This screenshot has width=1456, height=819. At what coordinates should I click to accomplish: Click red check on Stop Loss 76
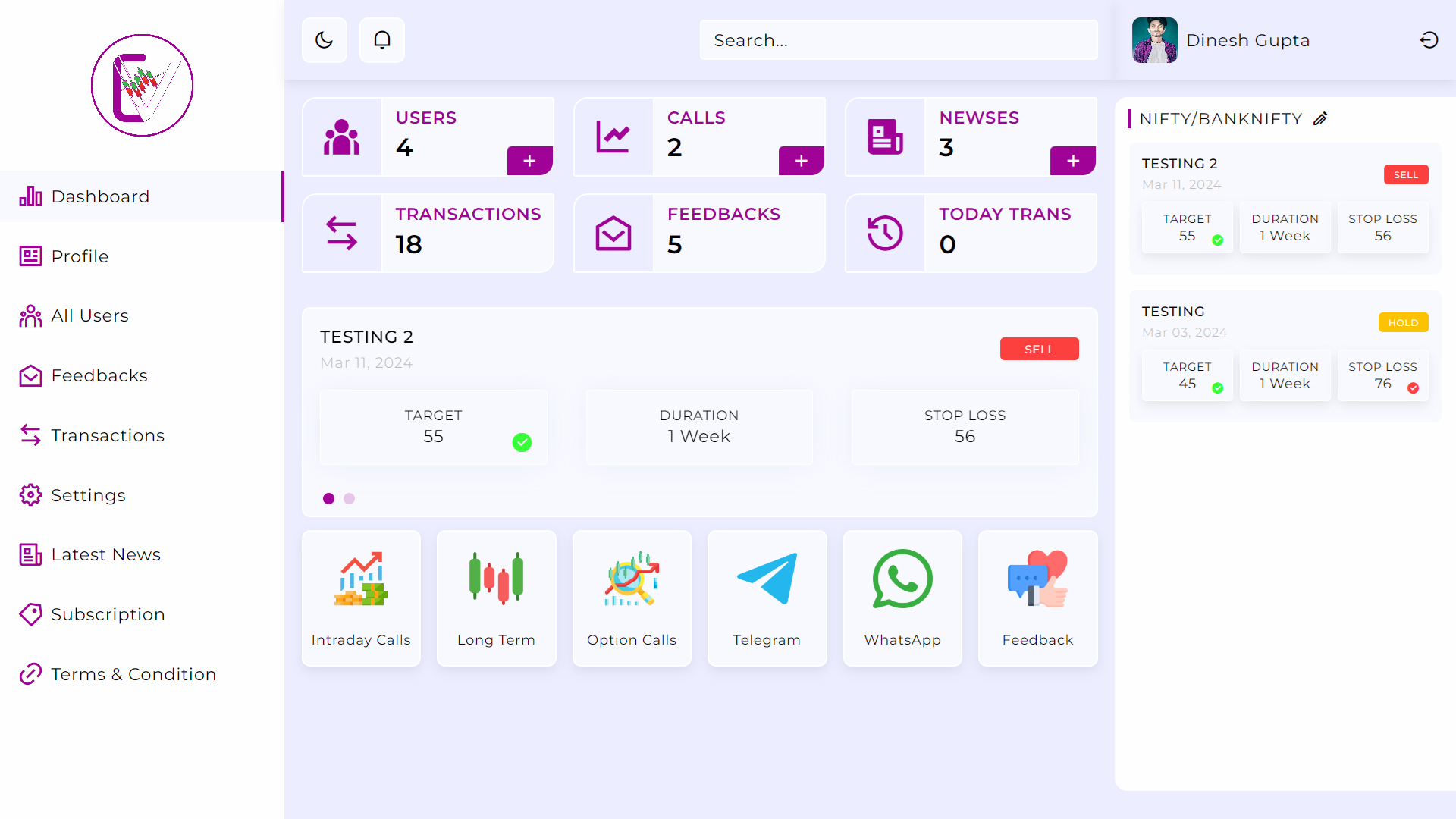click(1413, 388)
